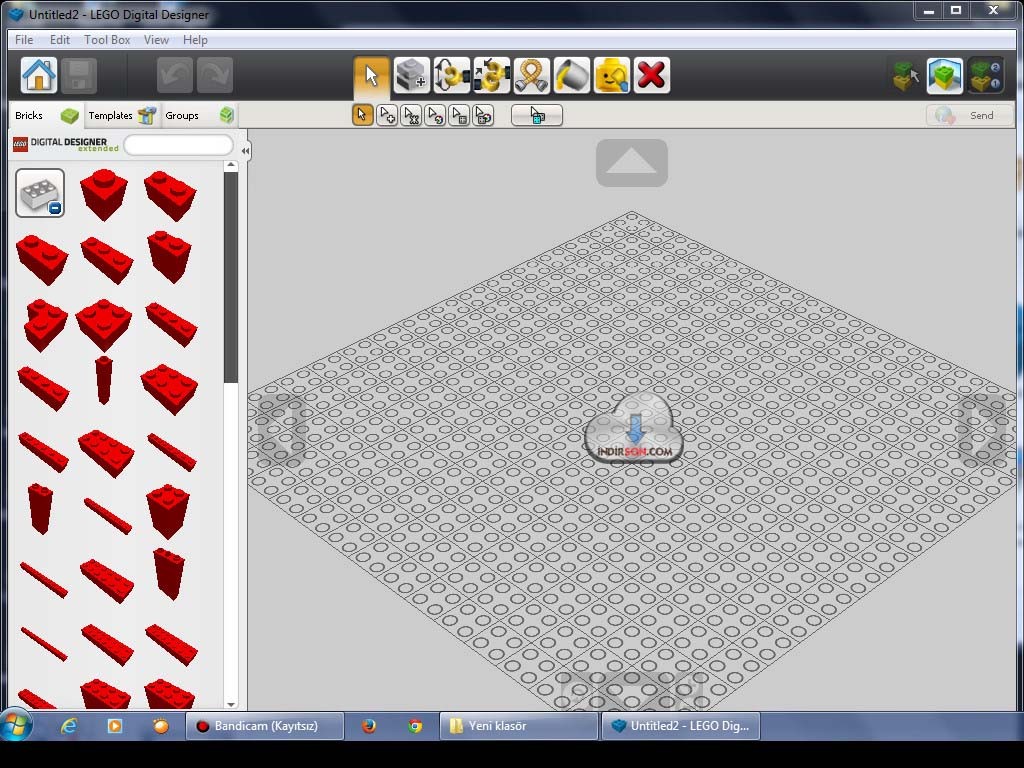
Task: Choose the Hide bricks minifigure tool
Action: point(612,76)
